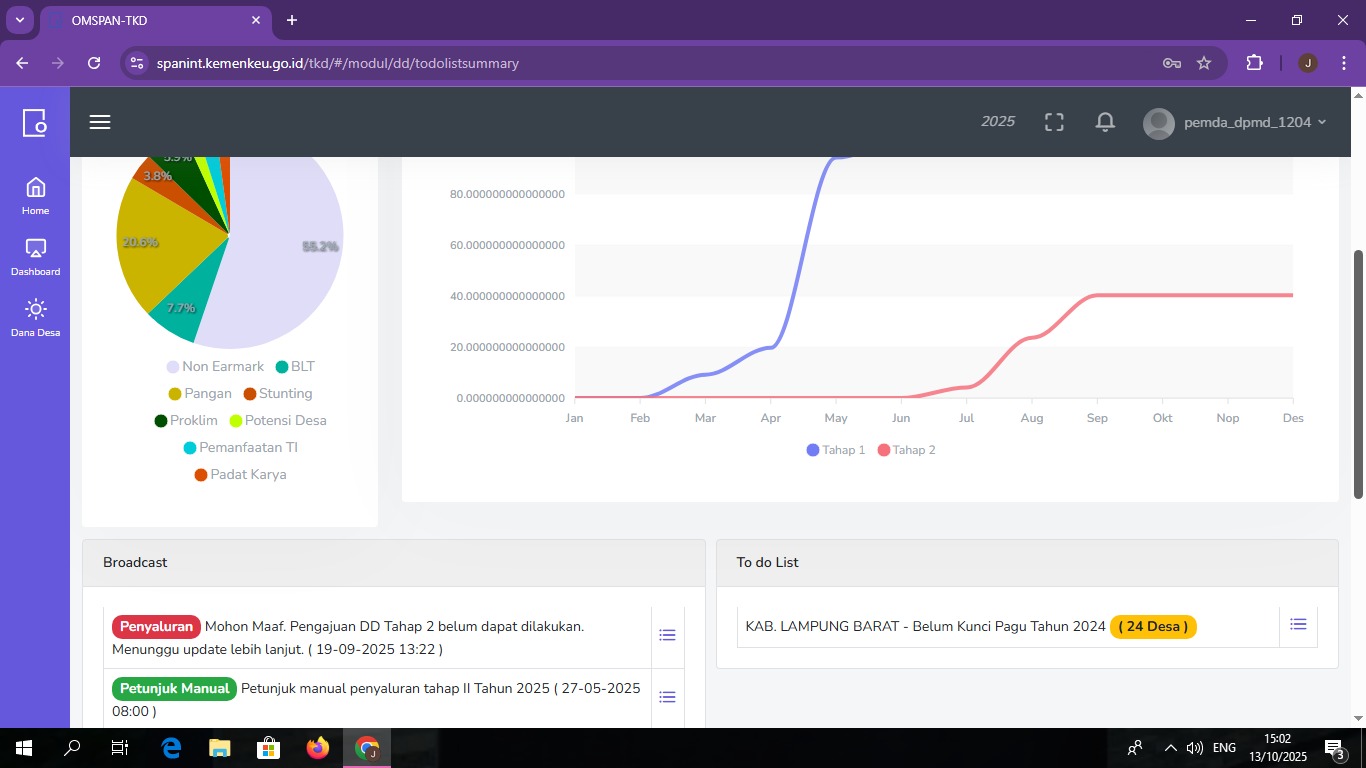This screenshot has width=1366, height=768.
Task: Open a new browser tab
Action: tap(292, 20)
